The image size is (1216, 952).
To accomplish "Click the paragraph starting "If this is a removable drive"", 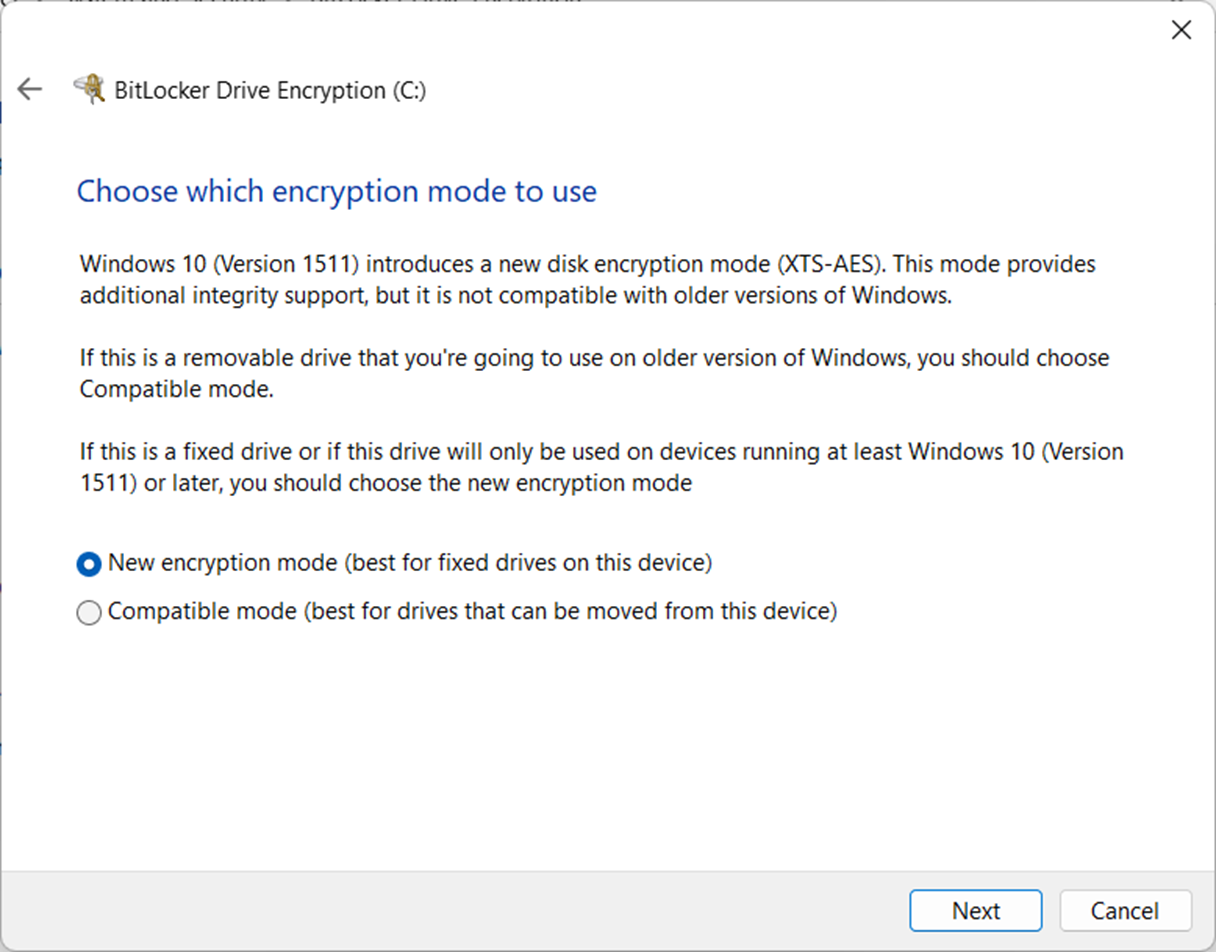I will (594, 373).
